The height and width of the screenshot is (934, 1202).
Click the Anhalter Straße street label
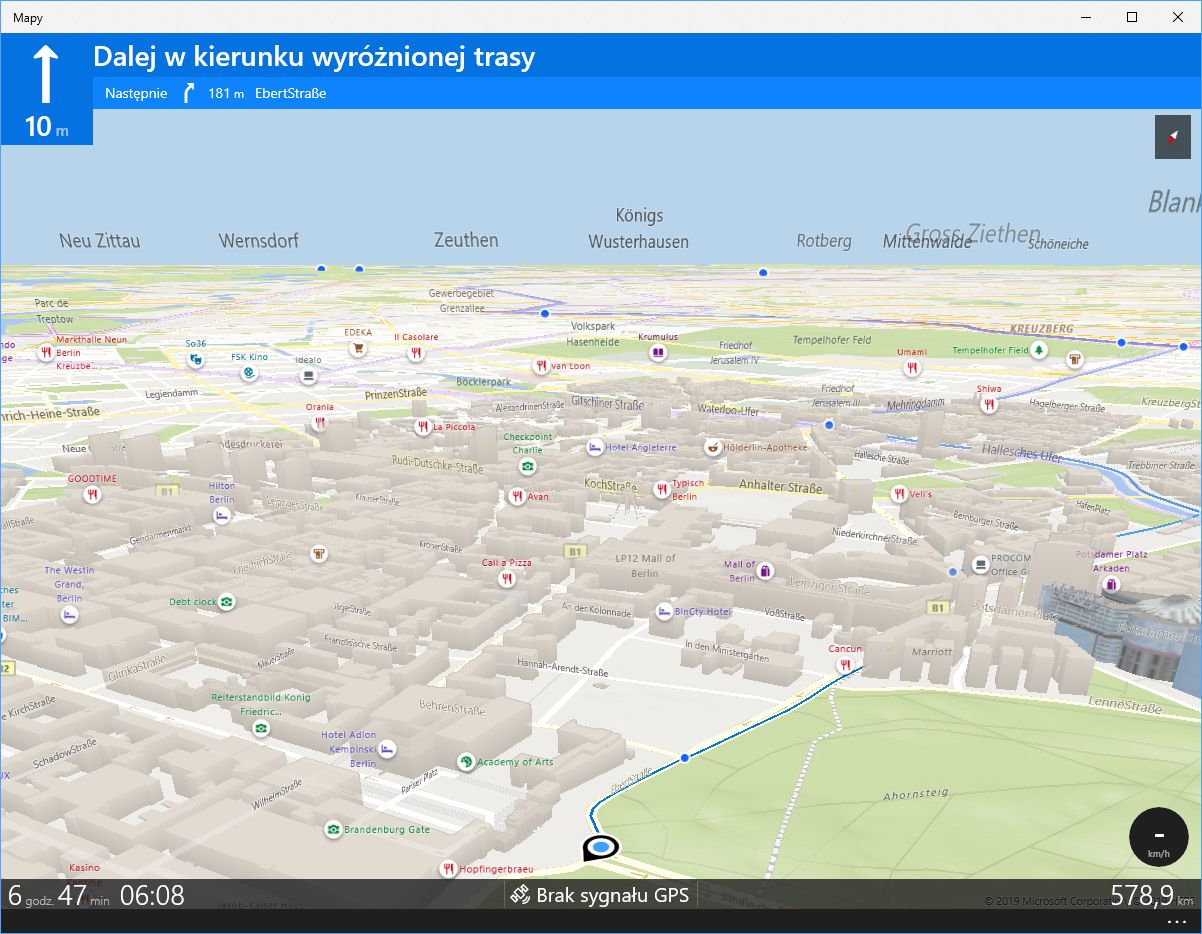coord(780,487)
